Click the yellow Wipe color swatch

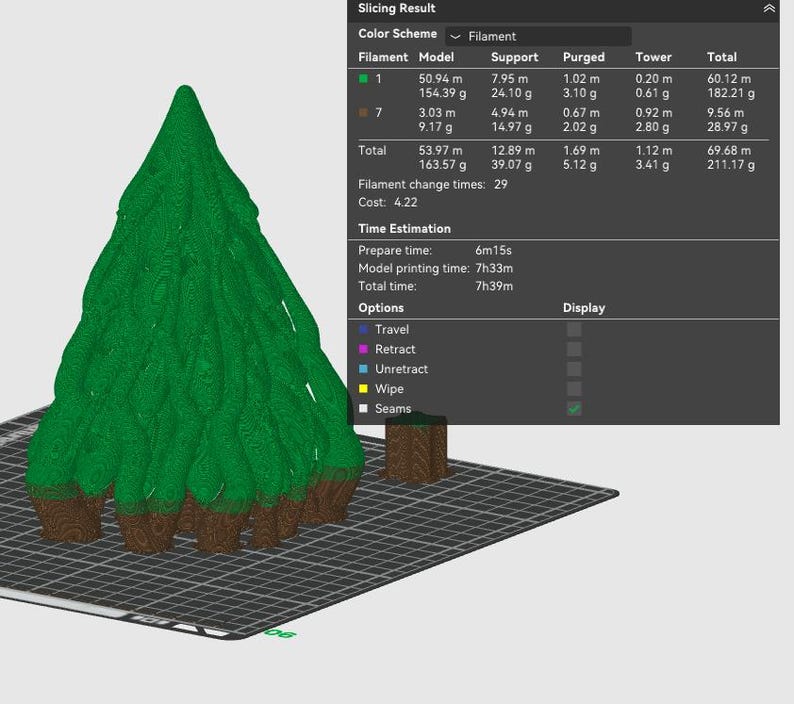[363, 389]
